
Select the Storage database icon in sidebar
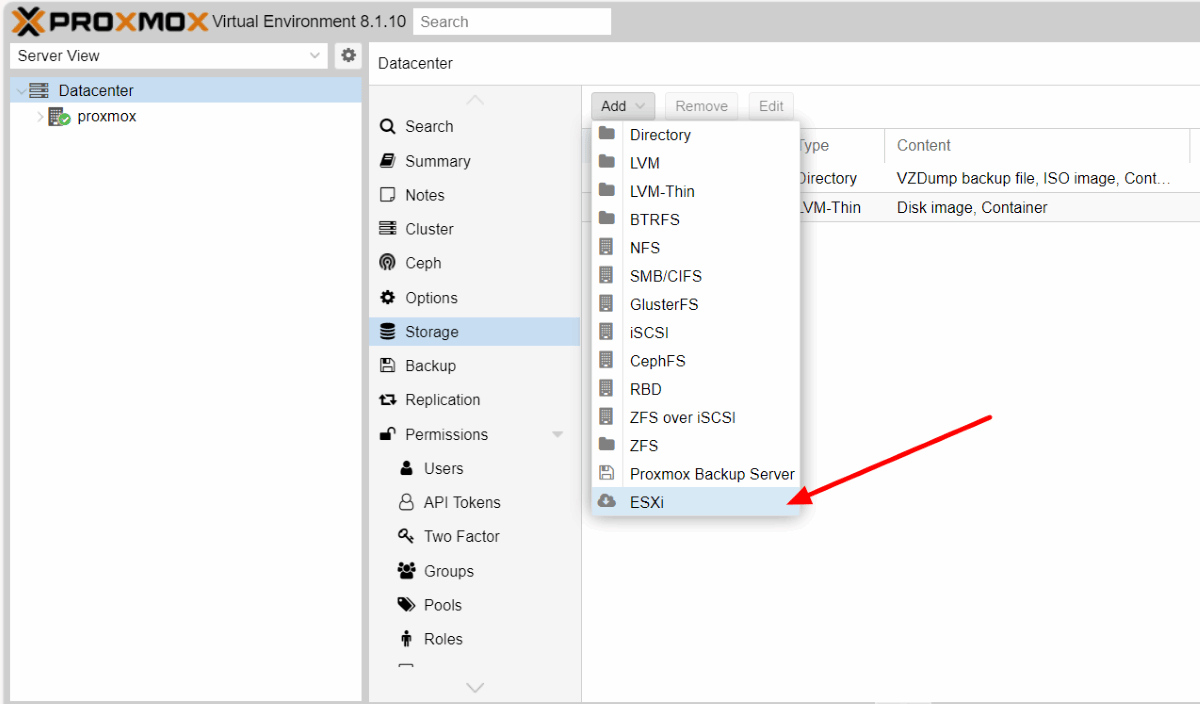[x=388, y=331]
